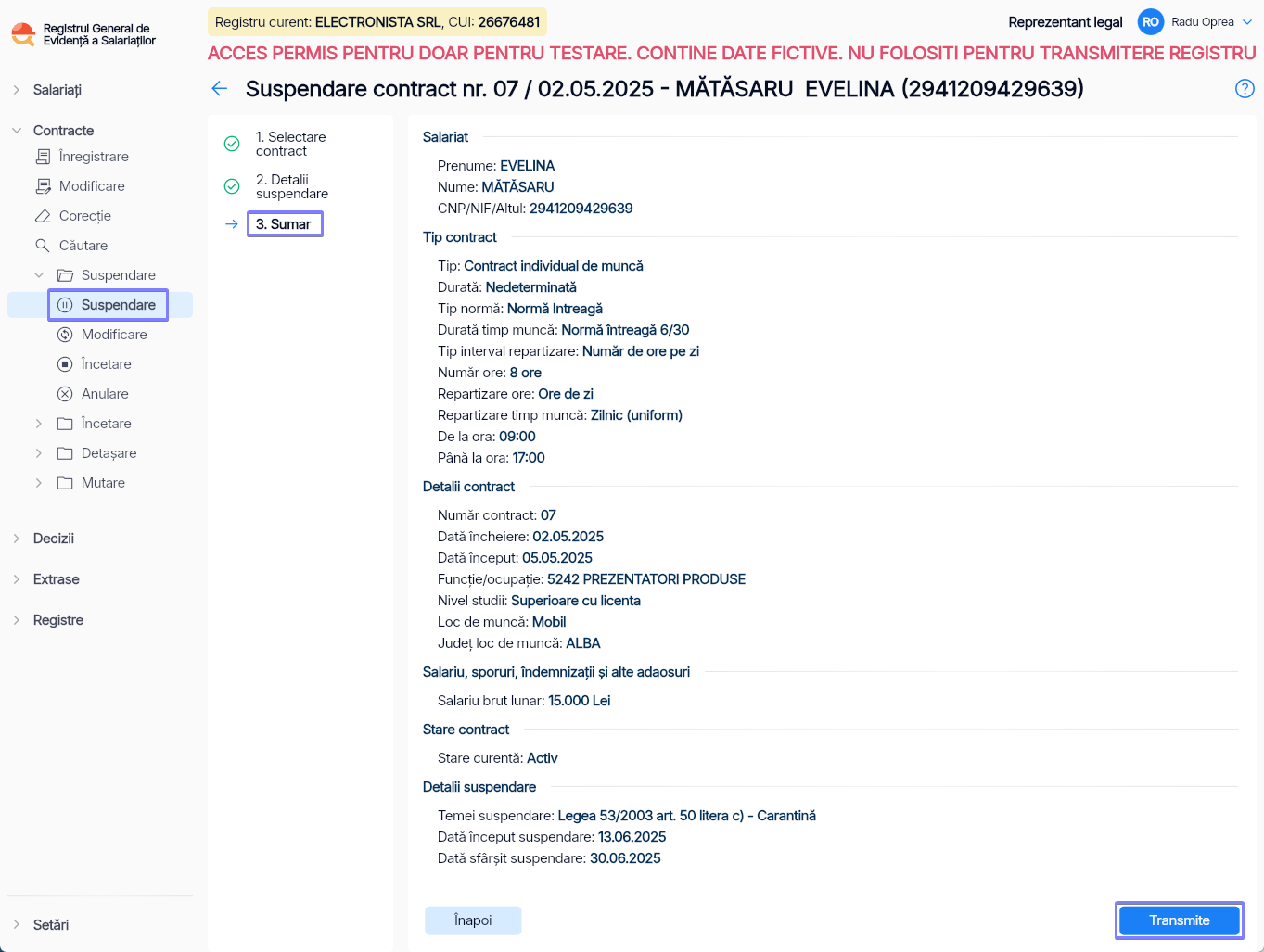Collapse the Suspendare folder chevron

[x=39, y=275]
